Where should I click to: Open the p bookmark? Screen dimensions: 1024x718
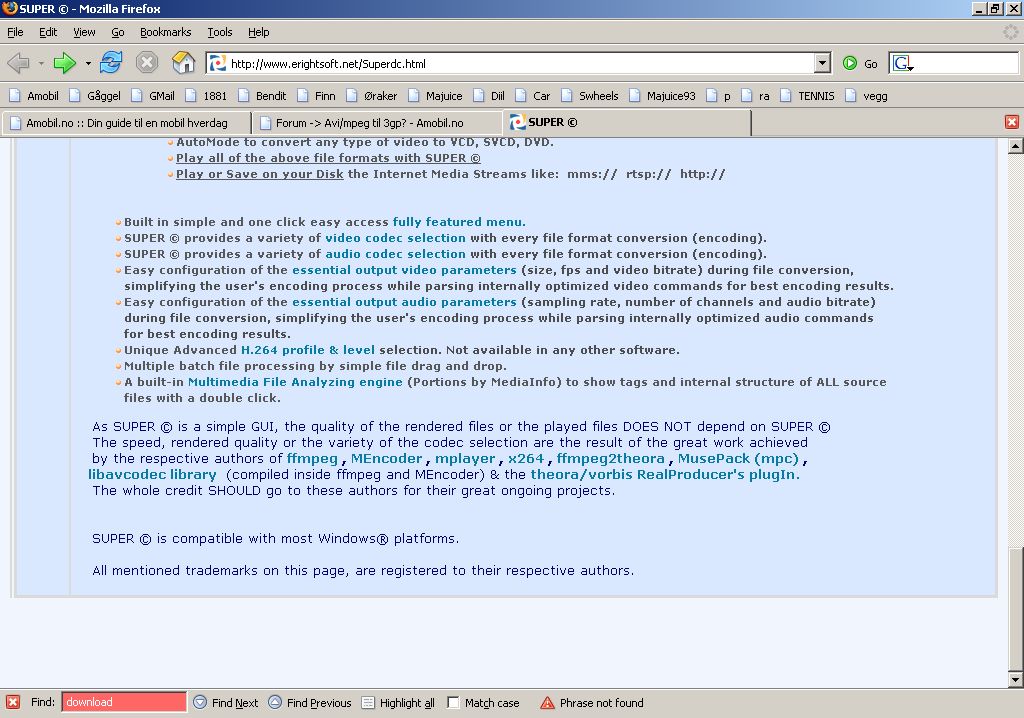[718, 96]
